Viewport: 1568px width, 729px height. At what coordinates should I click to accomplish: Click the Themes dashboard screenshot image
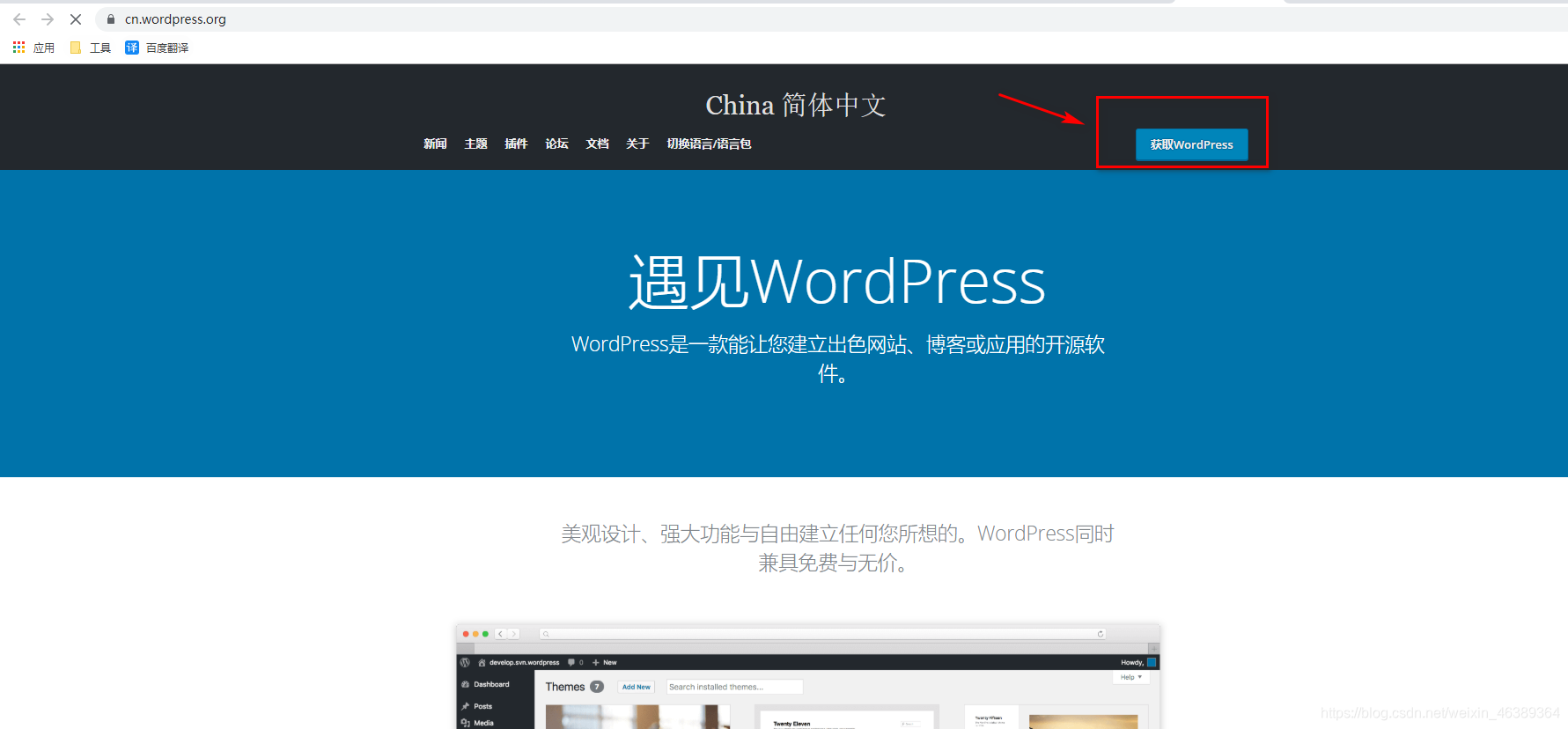[x=808, y=676]
